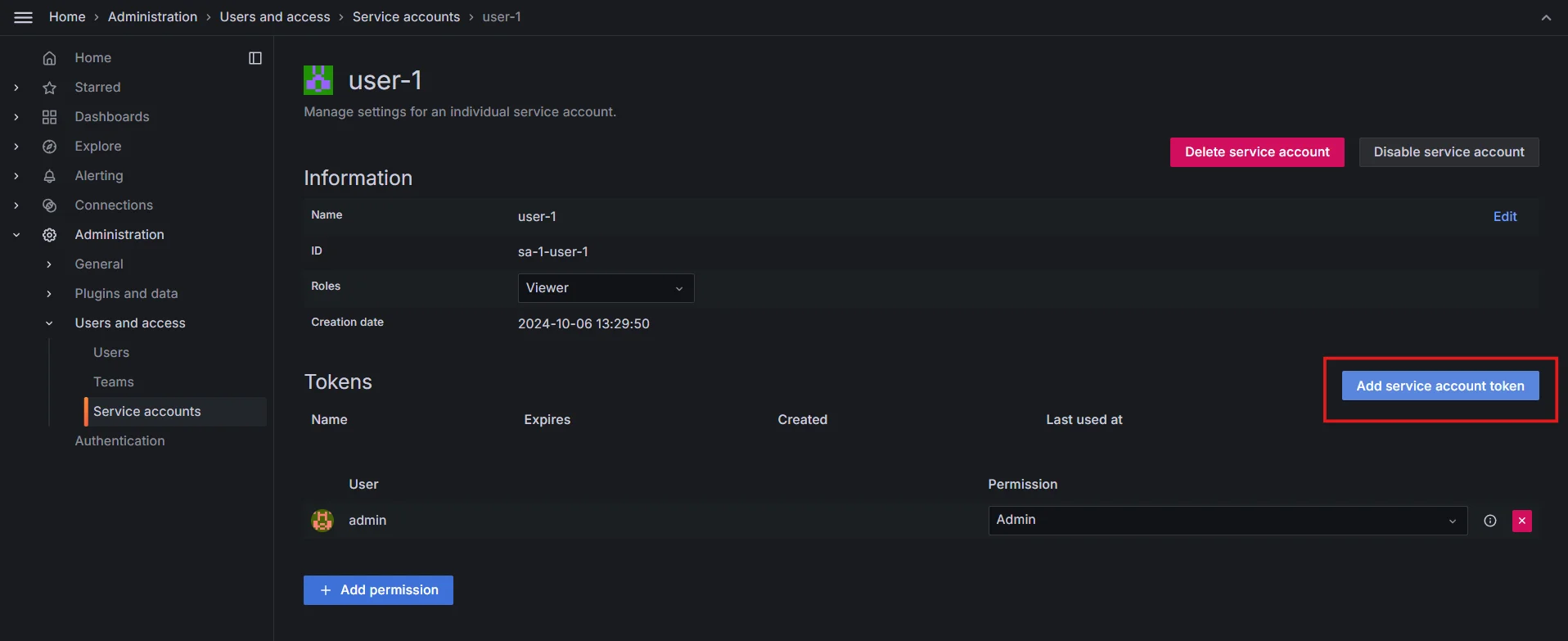Expand the Plugins and data submenu
Image resolution: width=1568 pixels, height=641 pixels.
49,294
